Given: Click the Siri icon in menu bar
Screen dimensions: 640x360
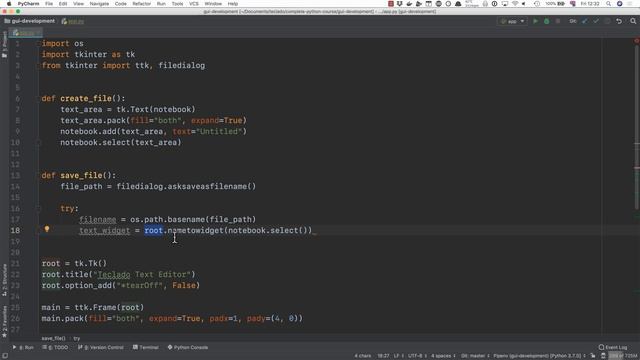Looking at the screenshot, I should tap(620, 4).
